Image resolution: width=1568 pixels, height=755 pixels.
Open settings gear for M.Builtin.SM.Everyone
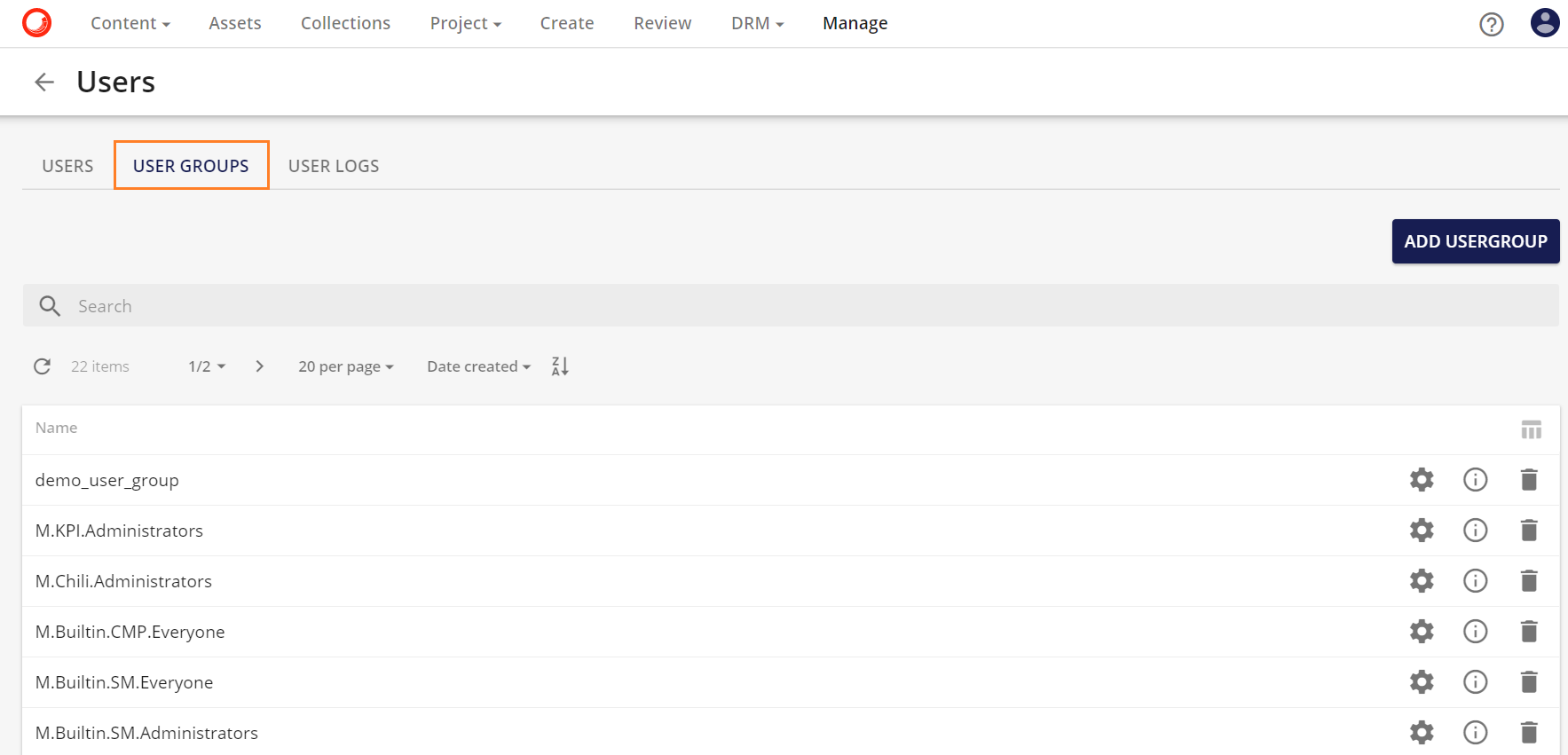(1422, 682)
